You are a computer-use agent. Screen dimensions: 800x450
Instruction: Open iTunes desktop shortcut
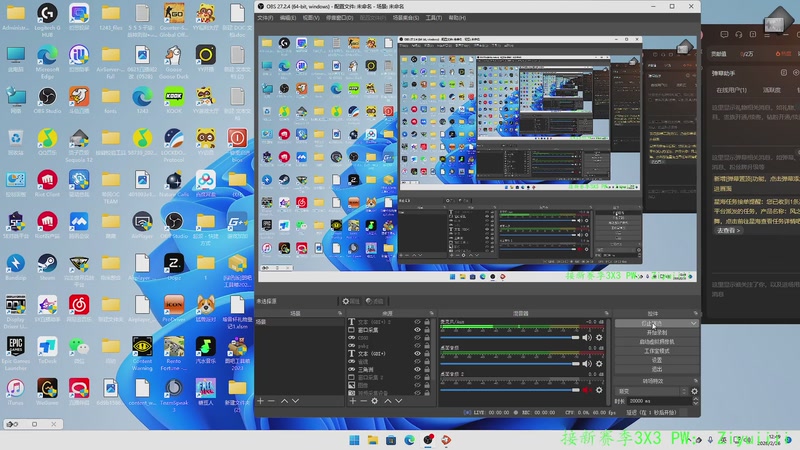click(15, 392)
